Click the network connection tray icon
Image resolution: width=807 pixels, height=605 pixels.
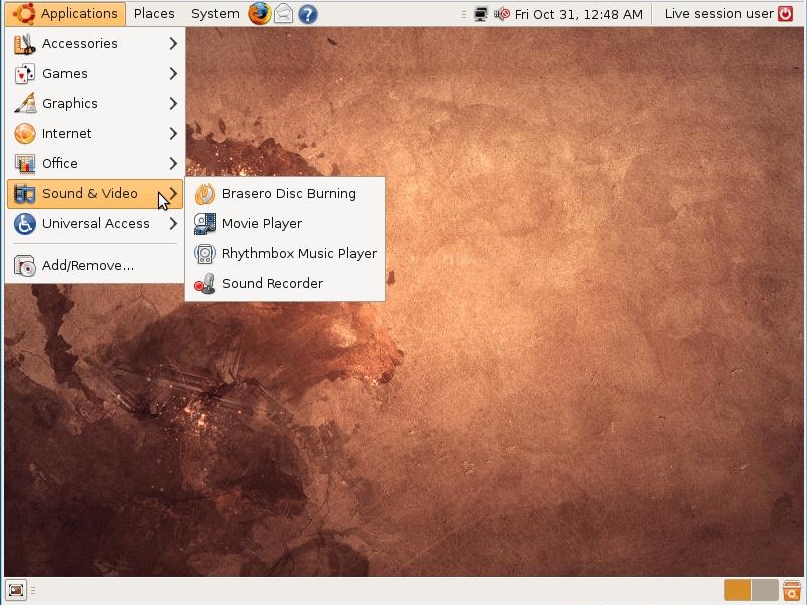pos(480,14)
